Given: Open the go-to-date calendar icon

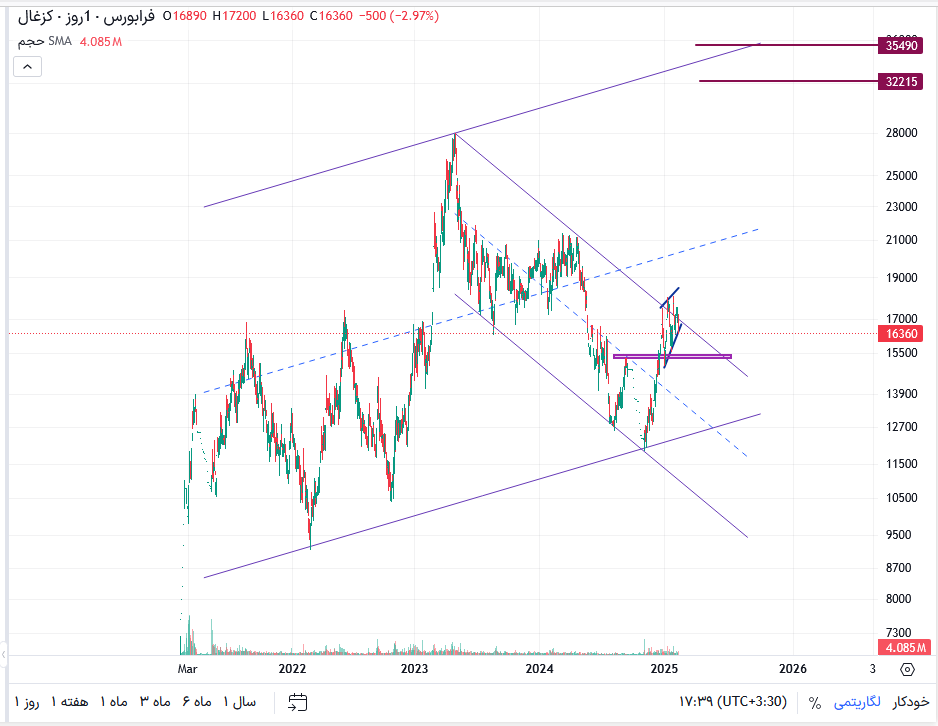Looking at the screenshot, I should pos(297,701).
